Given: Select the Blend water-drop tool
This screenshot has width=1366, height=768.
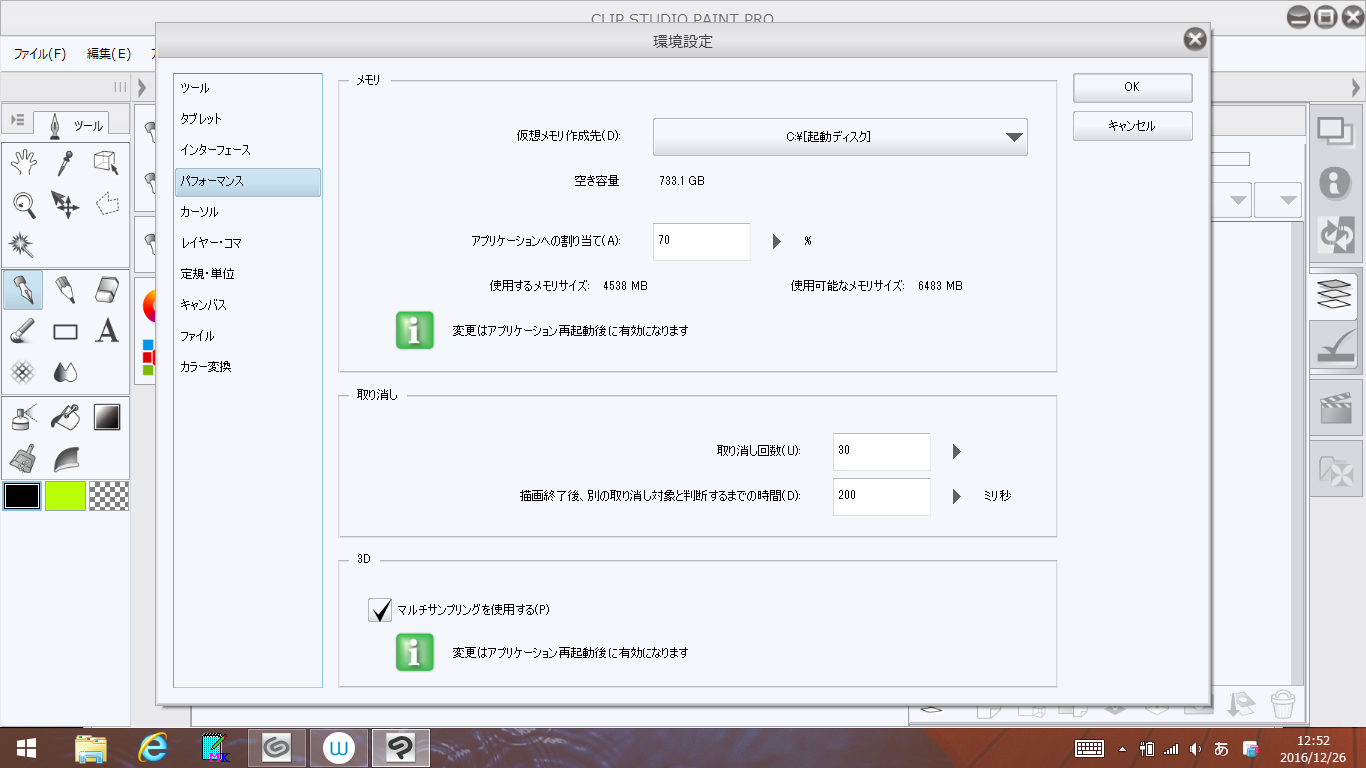Looking at the screenshot, I should pyautogui.click(x=65, y=372).
